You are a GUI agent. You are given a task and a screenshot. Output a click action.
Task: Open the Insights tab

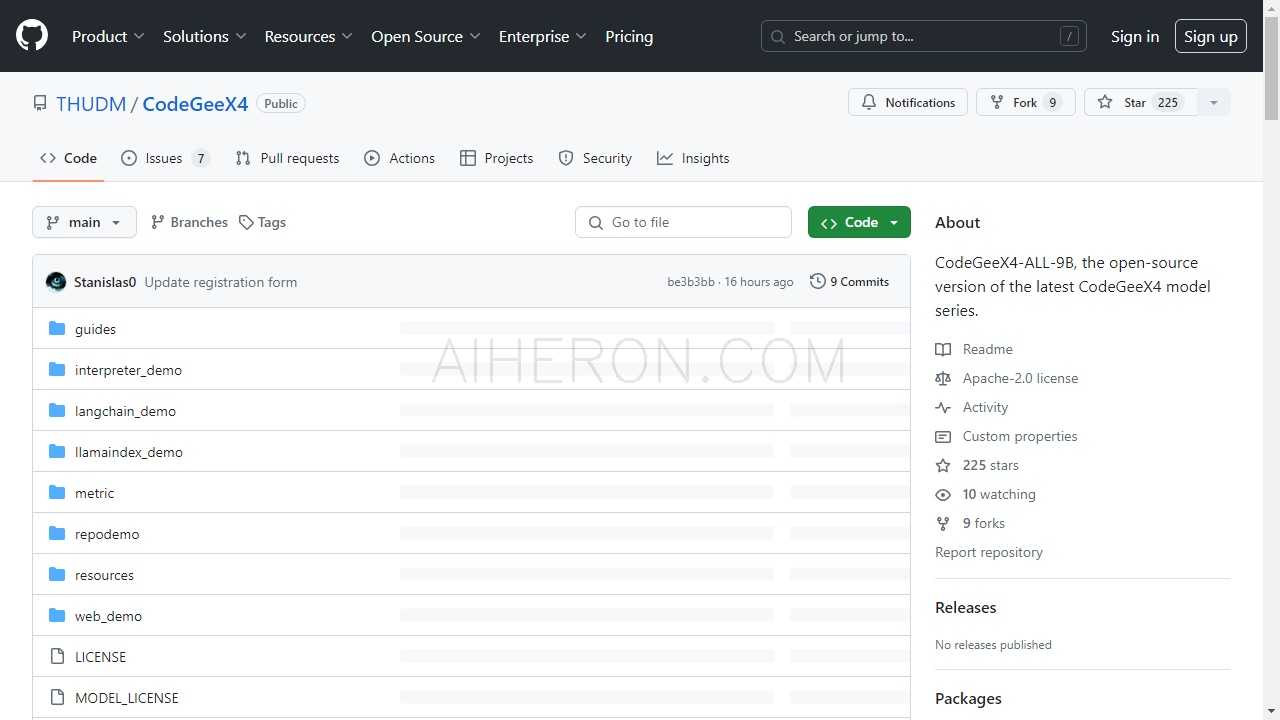point(693,158)
